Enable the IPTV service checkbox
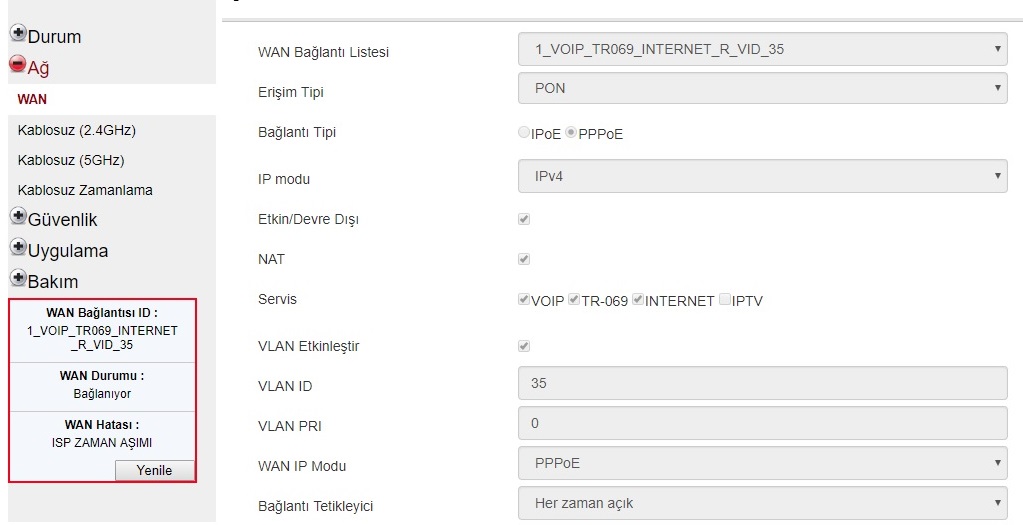 pos(725,299)
